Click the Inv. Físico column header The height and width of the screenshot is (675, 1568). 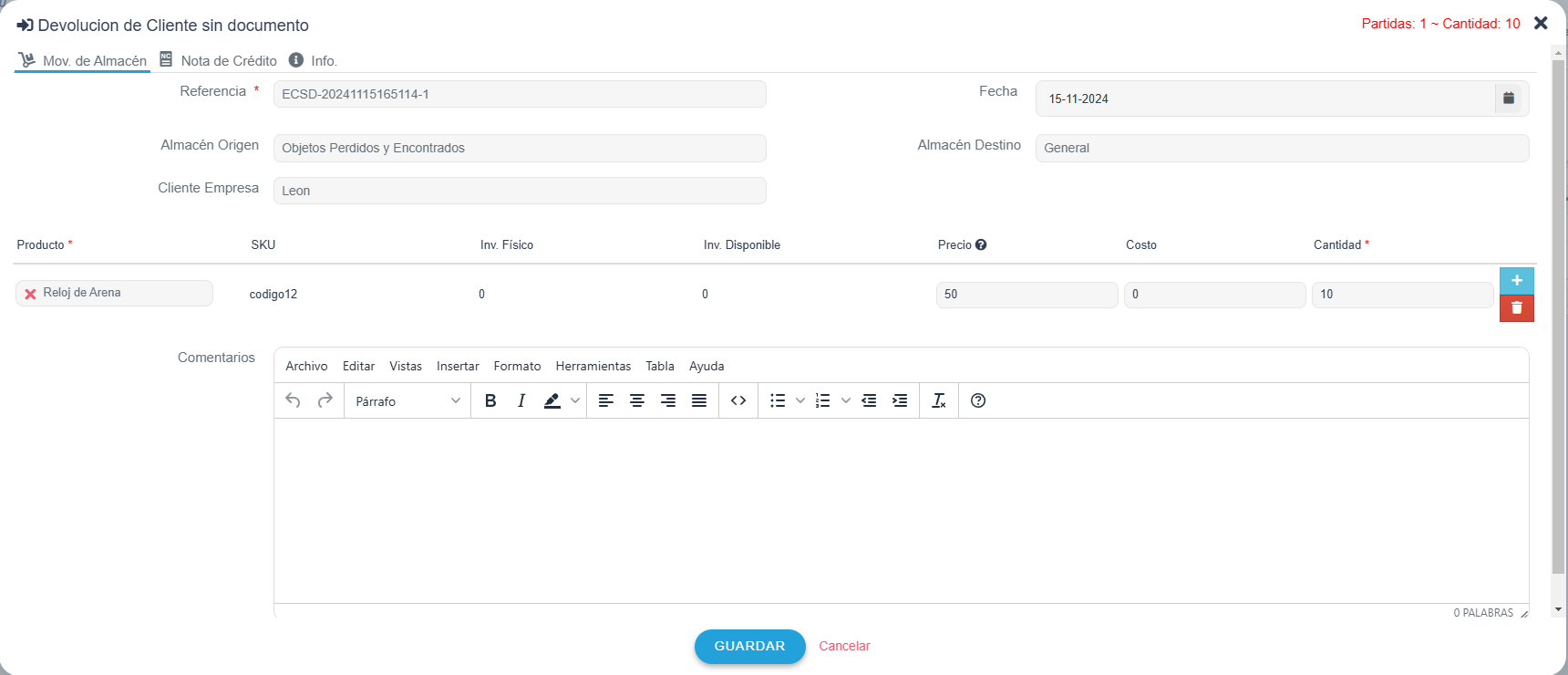point(507,244)
